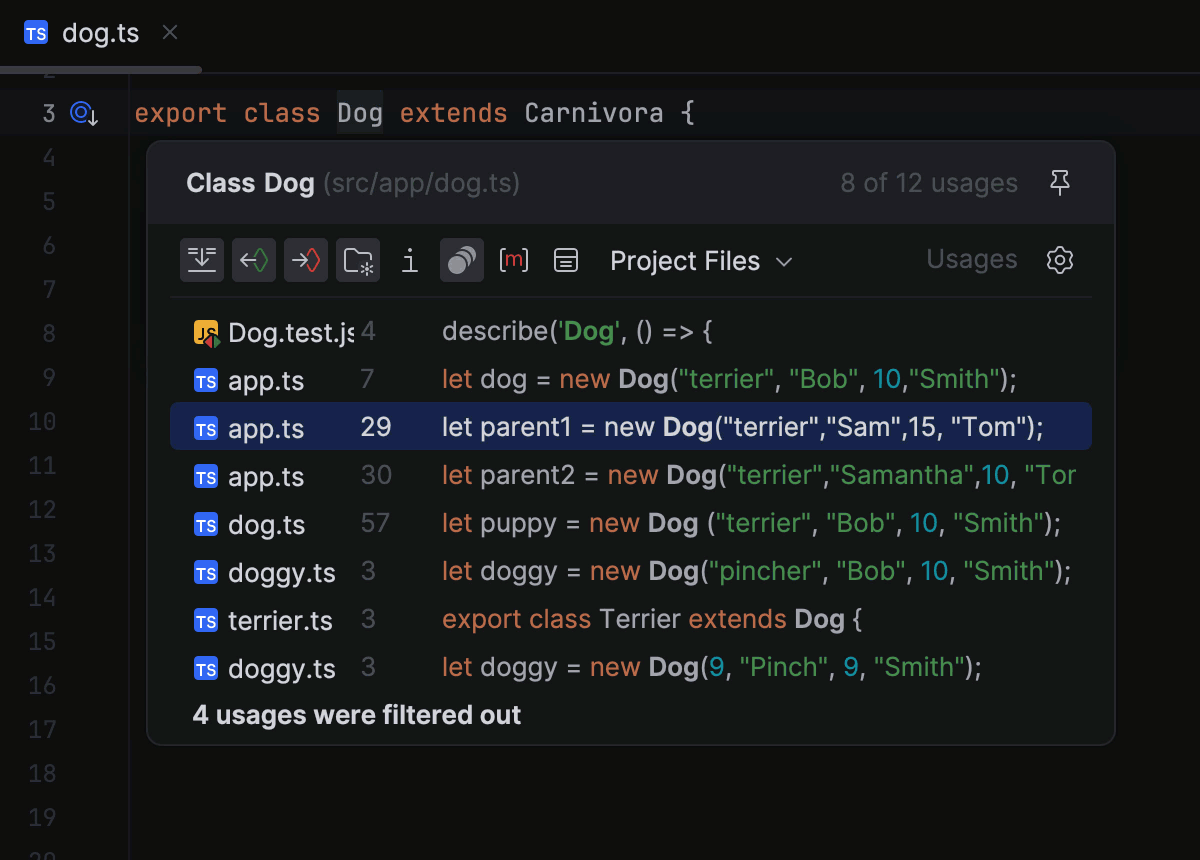The image size is (1200, 860).
Task: Click the JS file icon next to Dog.test.js
Action: coord(205,331)
